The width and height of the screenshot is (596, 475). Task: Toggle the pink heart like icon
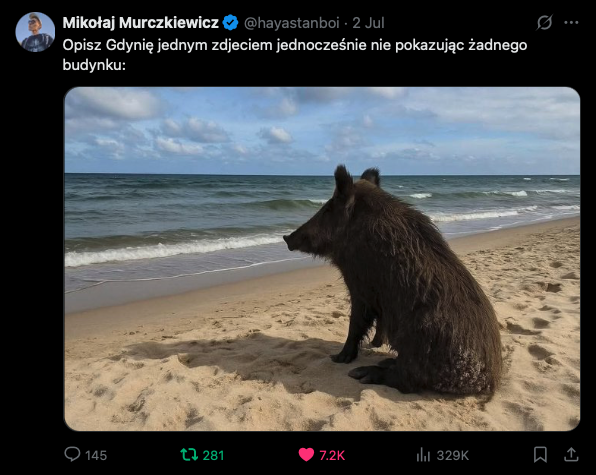[306, 454]
